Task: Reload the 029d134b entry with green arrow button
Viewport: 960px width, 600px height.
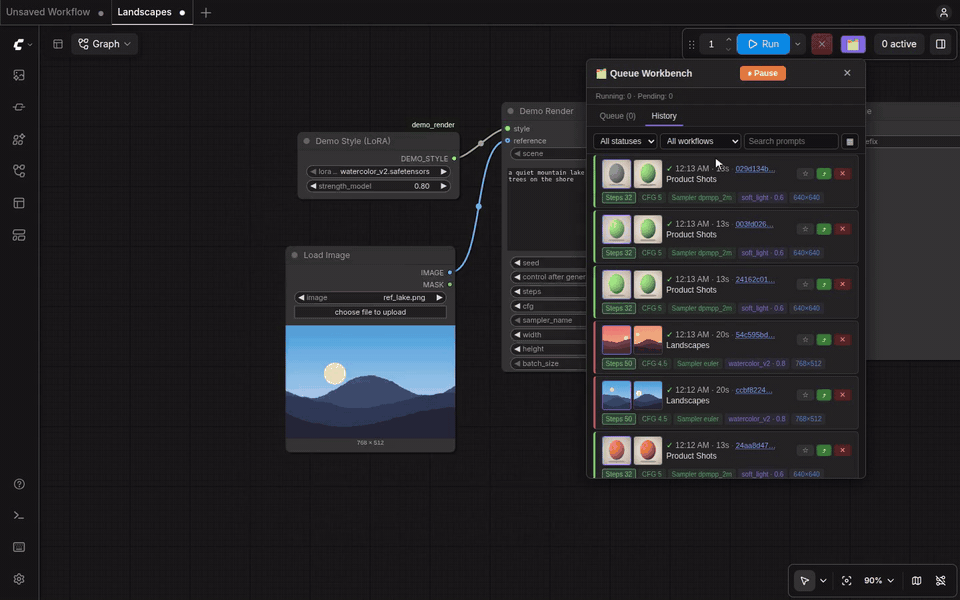Action: (x=824, y=174)
